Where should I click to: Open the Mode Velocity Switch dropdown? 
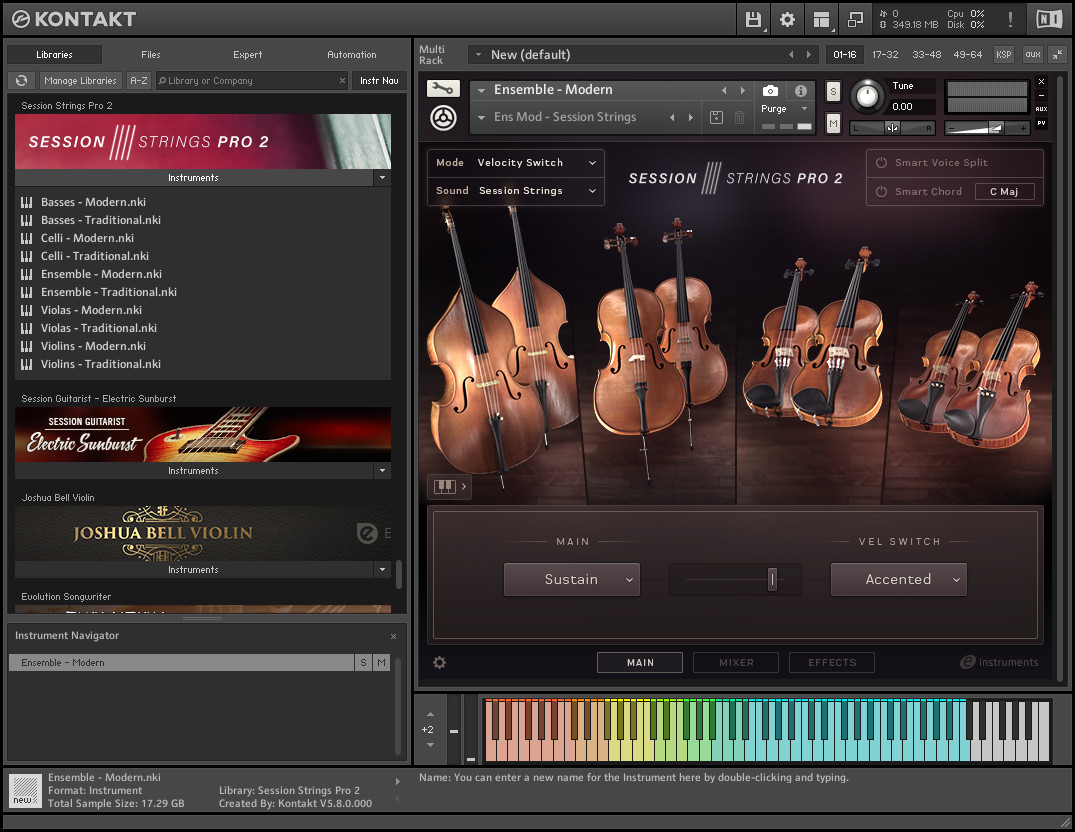[x=516, y=162]
